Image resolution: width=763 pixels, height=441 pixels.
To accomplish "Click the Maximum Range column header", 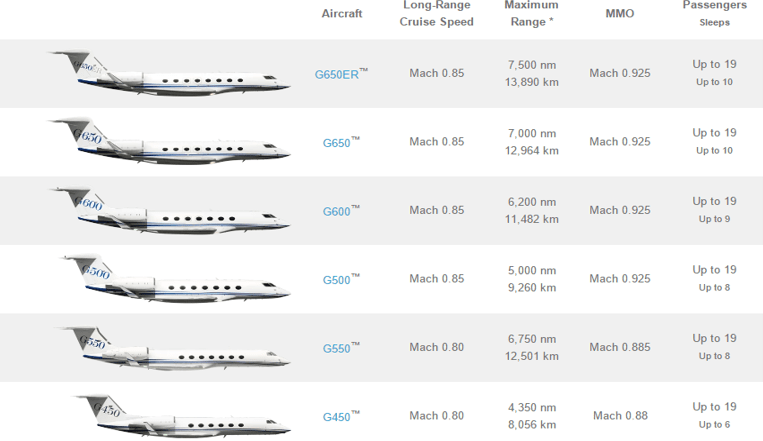I will click(531, 13).
